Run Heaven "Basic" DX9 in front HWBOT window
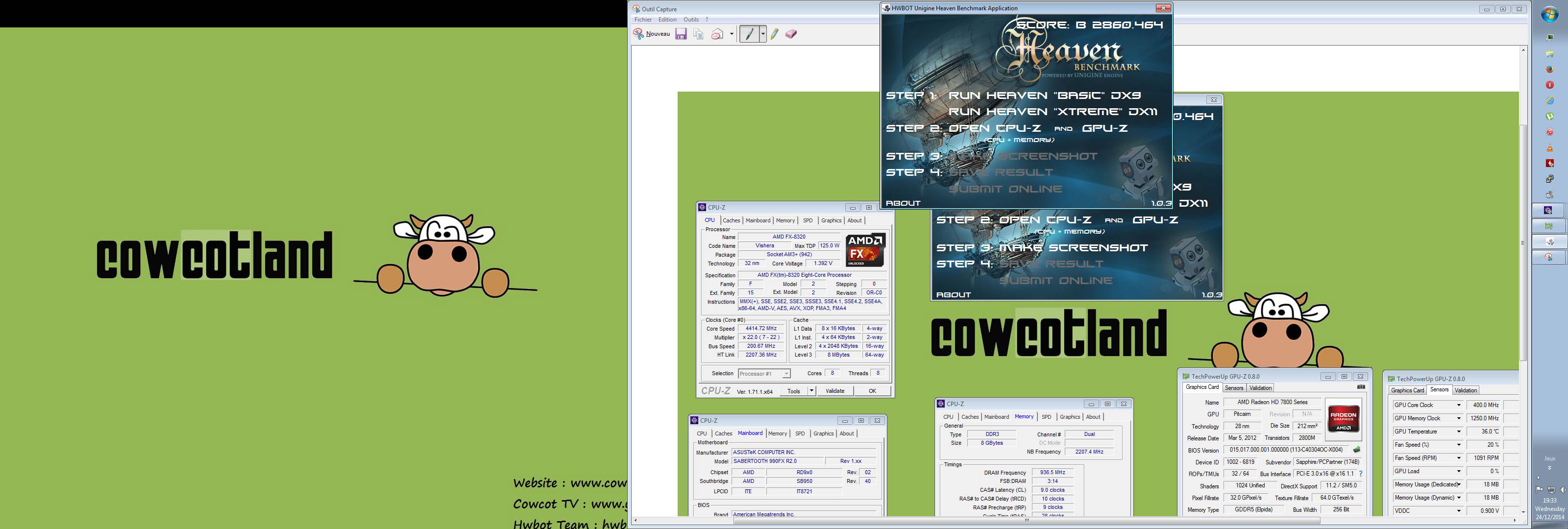The width and height of the screenshot is (1568, 529). 1045,96
